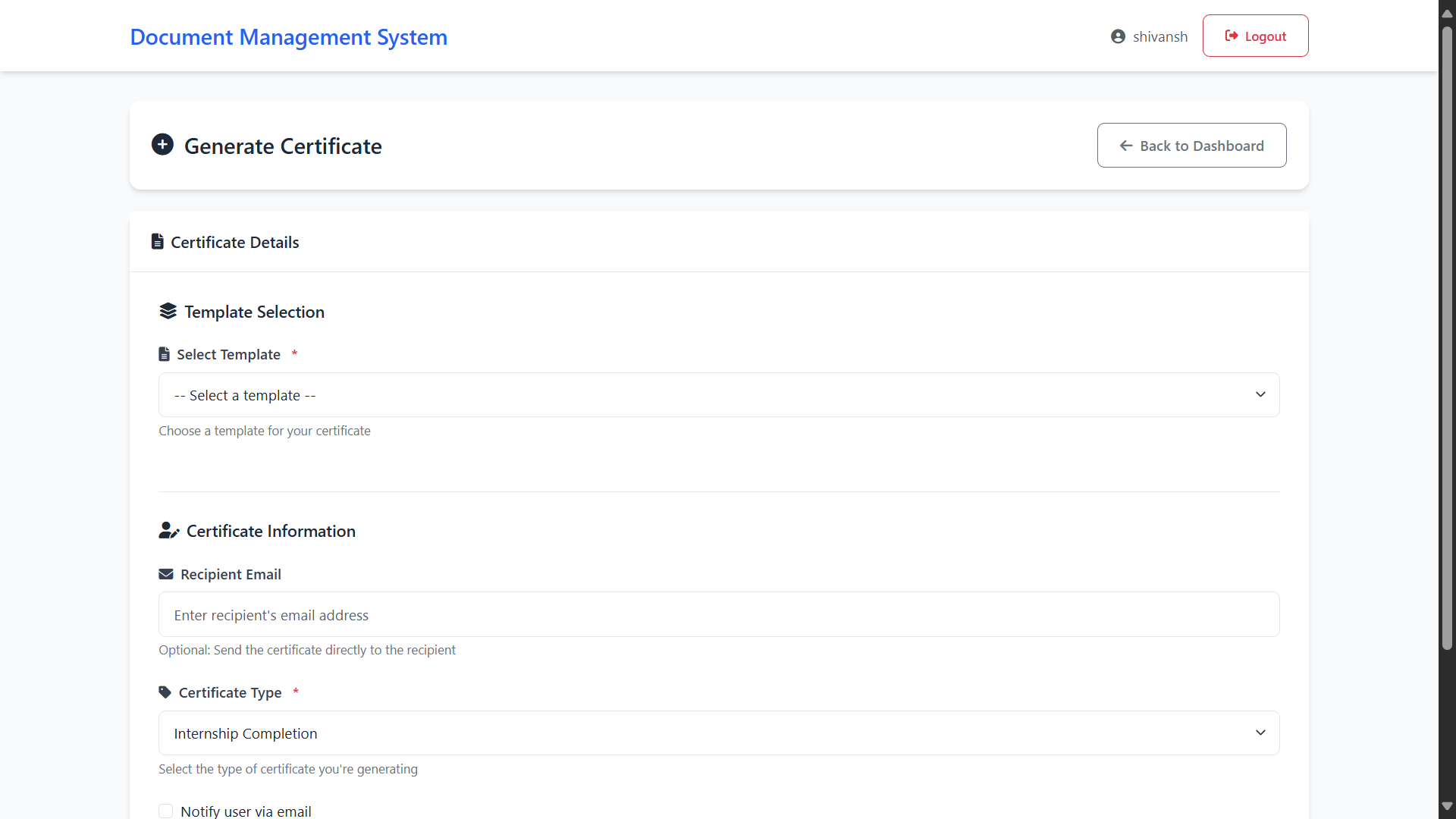The width and height of the screenshot is (1456, 819).
Task: Click the plus icon beside Generate Certificate
Action: pos(162,145)
